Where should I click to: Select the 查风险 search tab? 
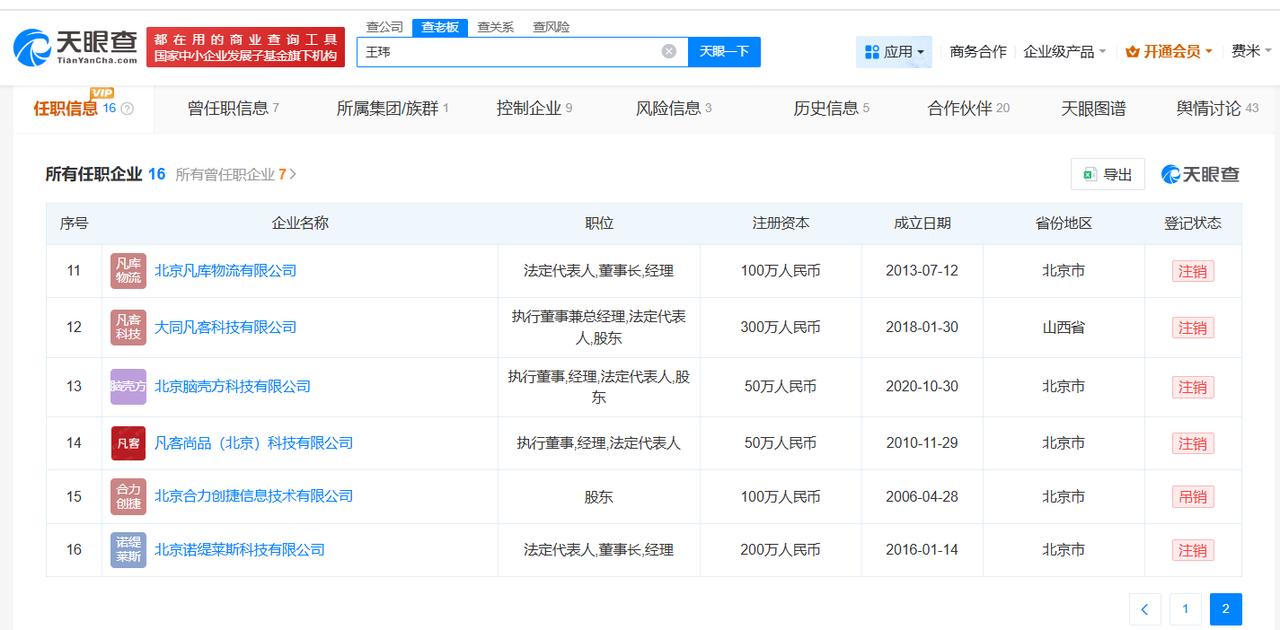coord(551,27)
